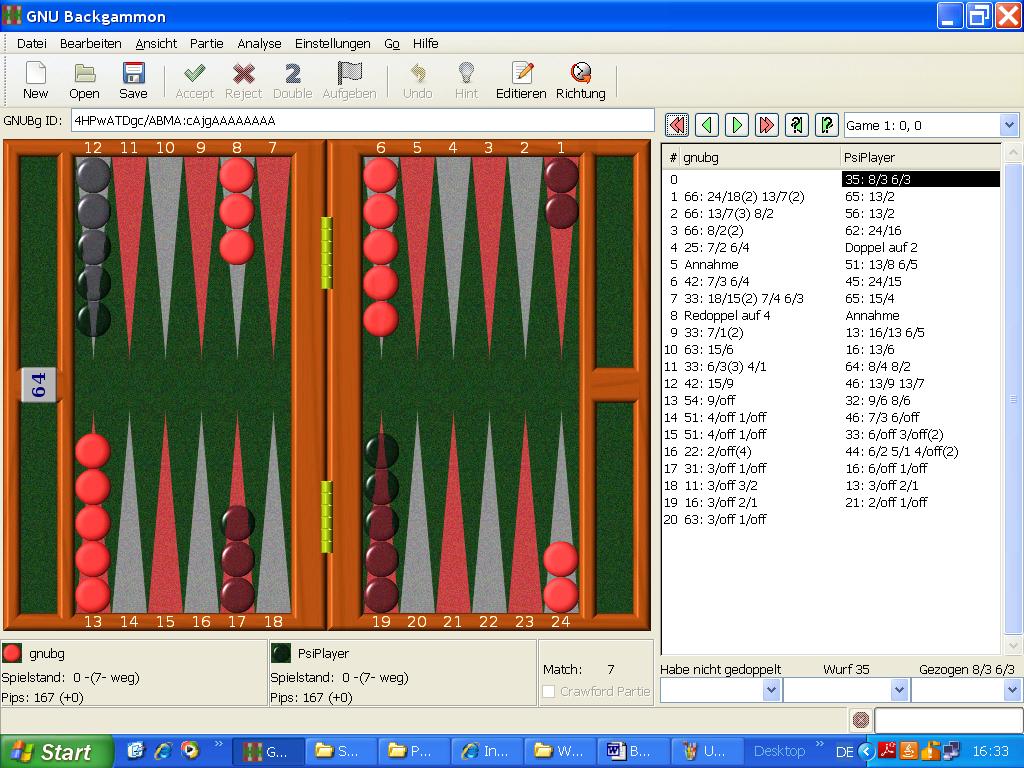
Task: Click the Windows Start button
Action: [x=57, y=752]
